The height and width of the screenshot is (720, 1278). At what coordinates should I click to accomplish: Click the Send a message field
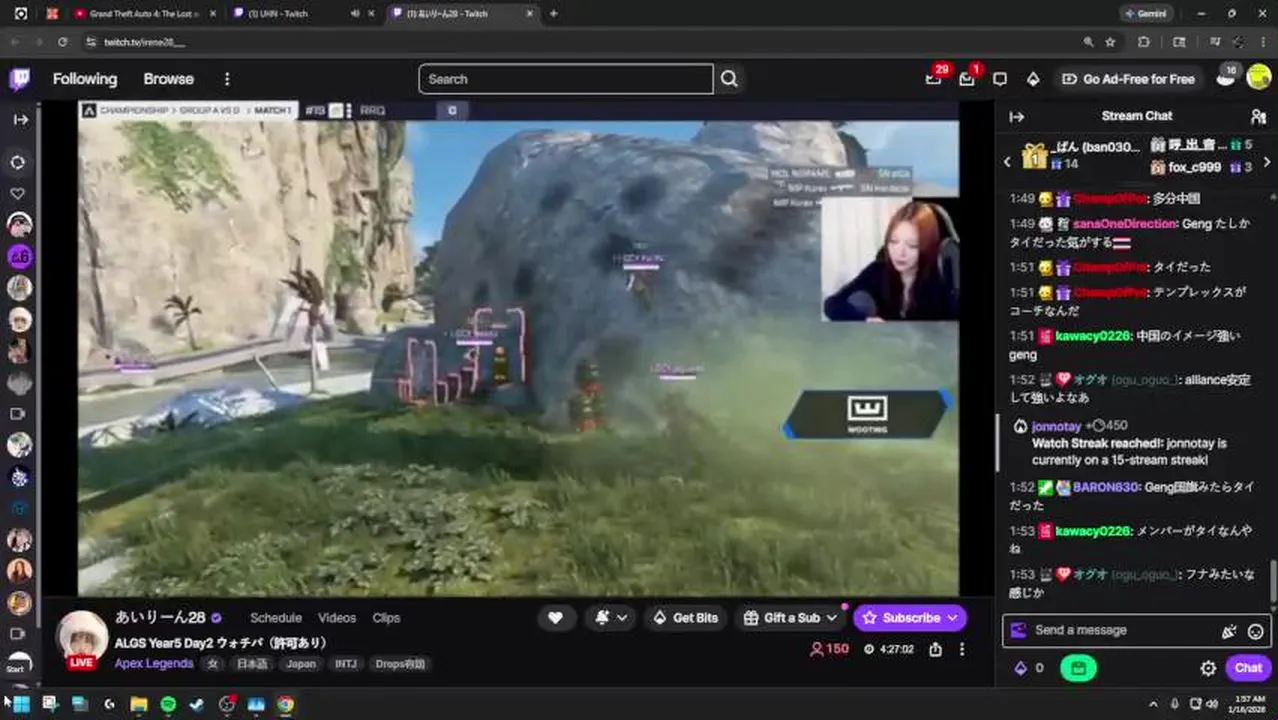[x=1137, y=630]
